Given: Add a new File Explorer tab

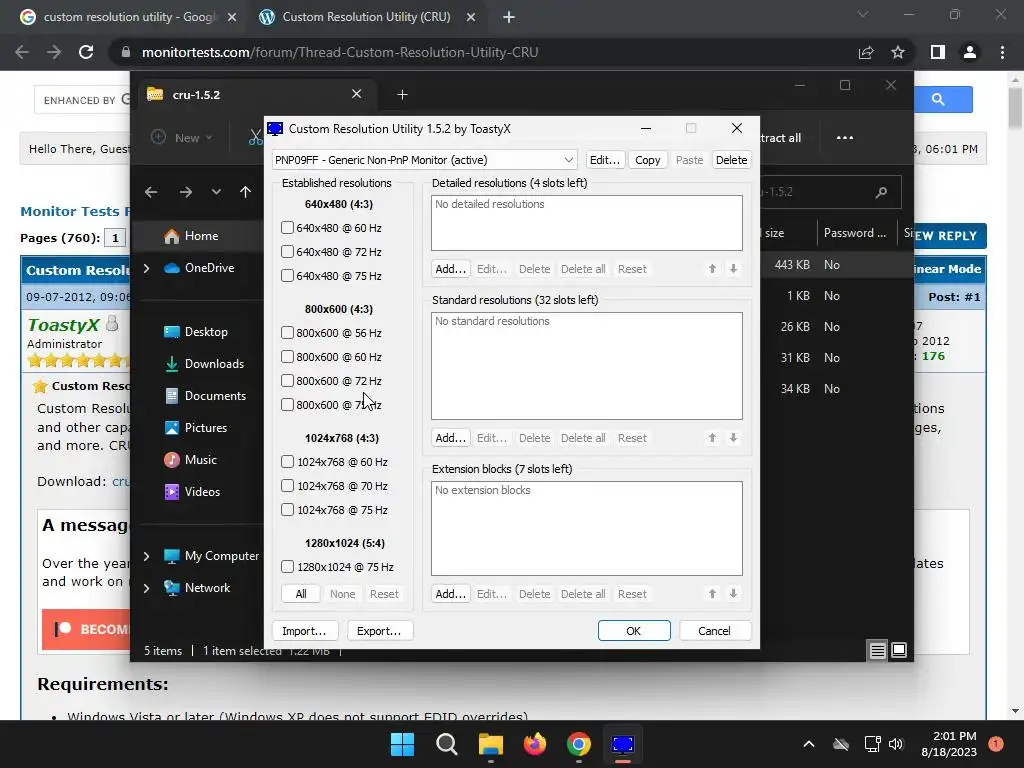Looking at the screenshot, I should pyautogui.click(x=402, y=95).
